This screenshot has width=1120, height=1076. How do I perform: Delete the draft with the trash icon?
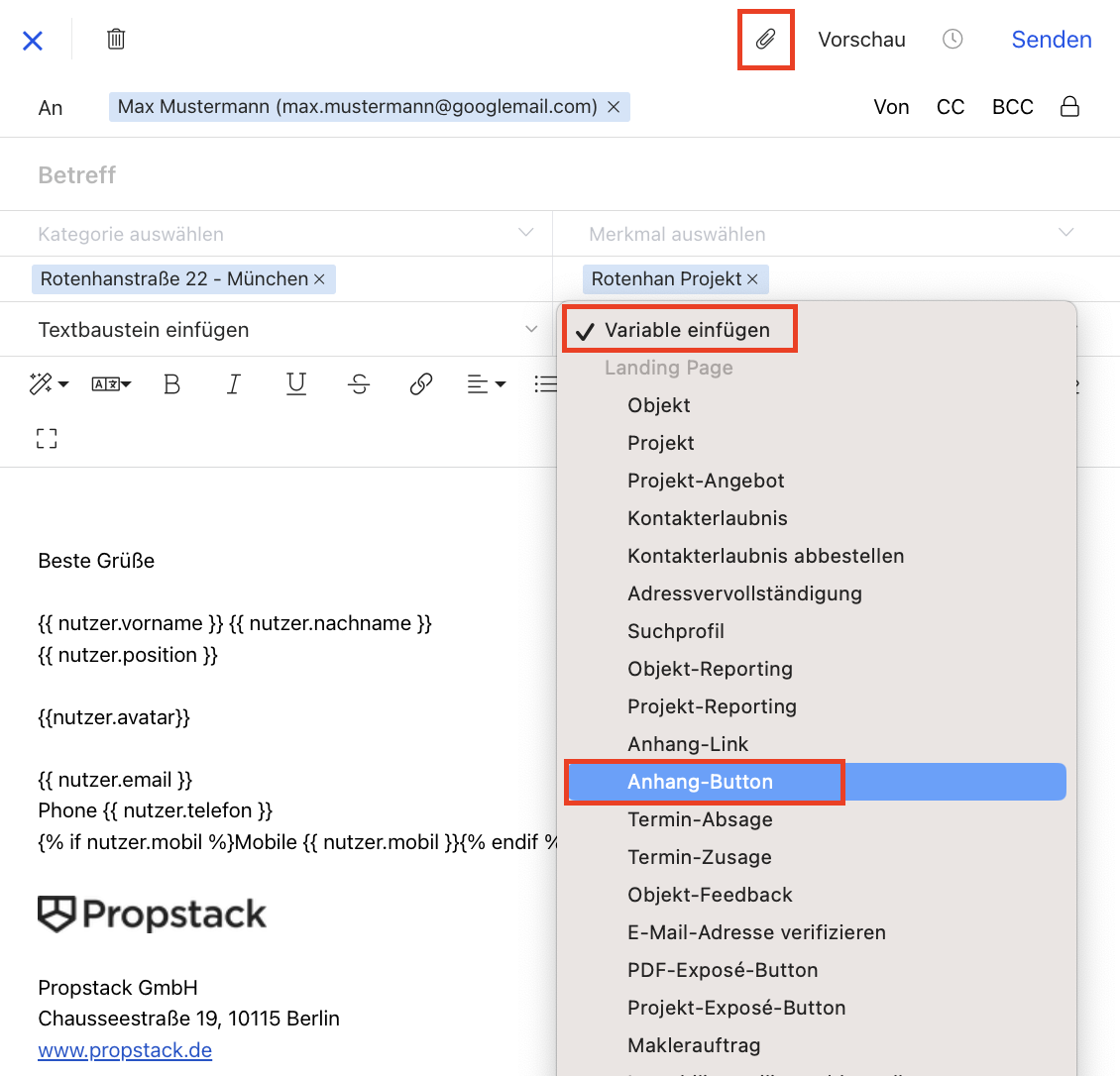tap(116, 40)
